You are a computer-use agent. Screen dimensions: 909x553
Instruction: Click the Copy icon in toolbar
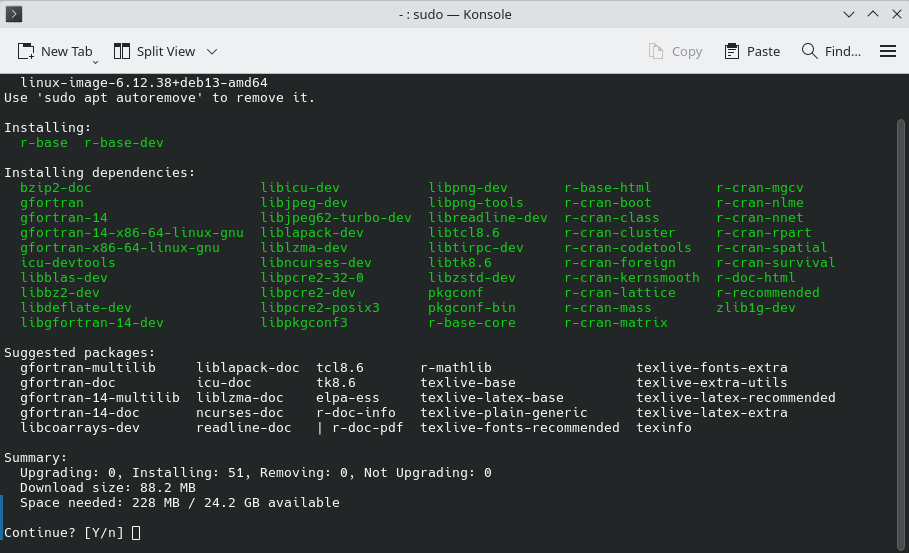tap(656, 51)
